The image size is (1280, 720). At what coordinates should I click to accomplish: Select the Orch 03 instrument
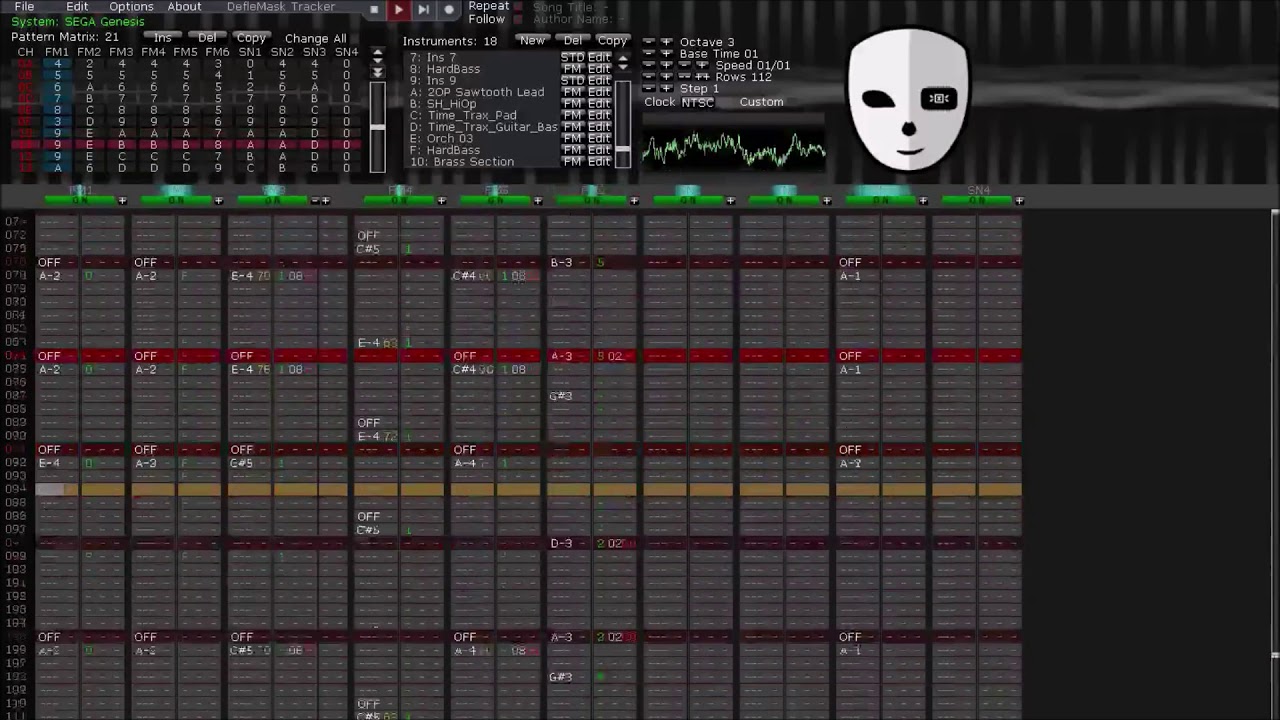[441, 139]
